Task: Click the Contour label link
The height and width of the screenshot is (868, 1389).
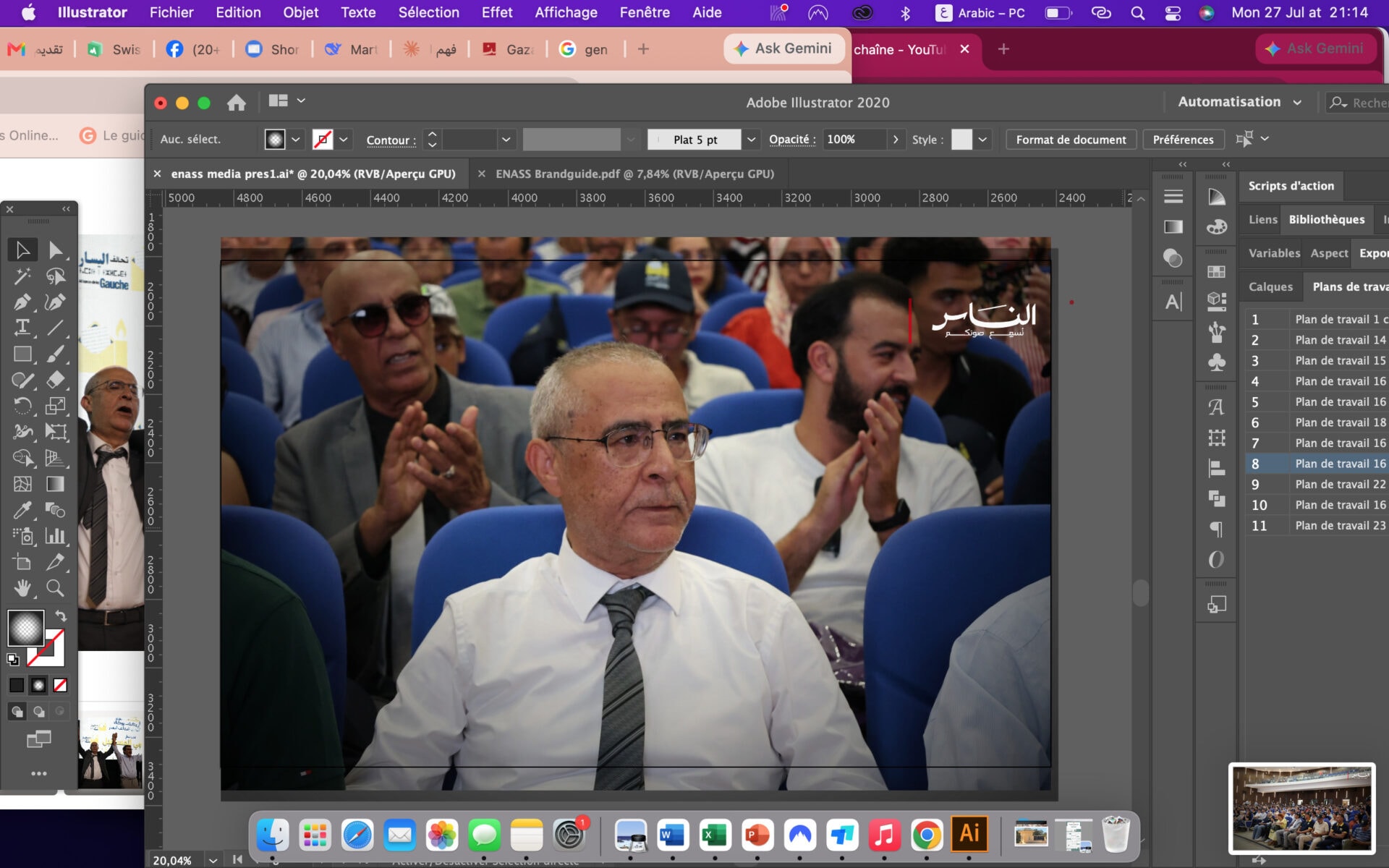Action: click(x=391, y=140)
